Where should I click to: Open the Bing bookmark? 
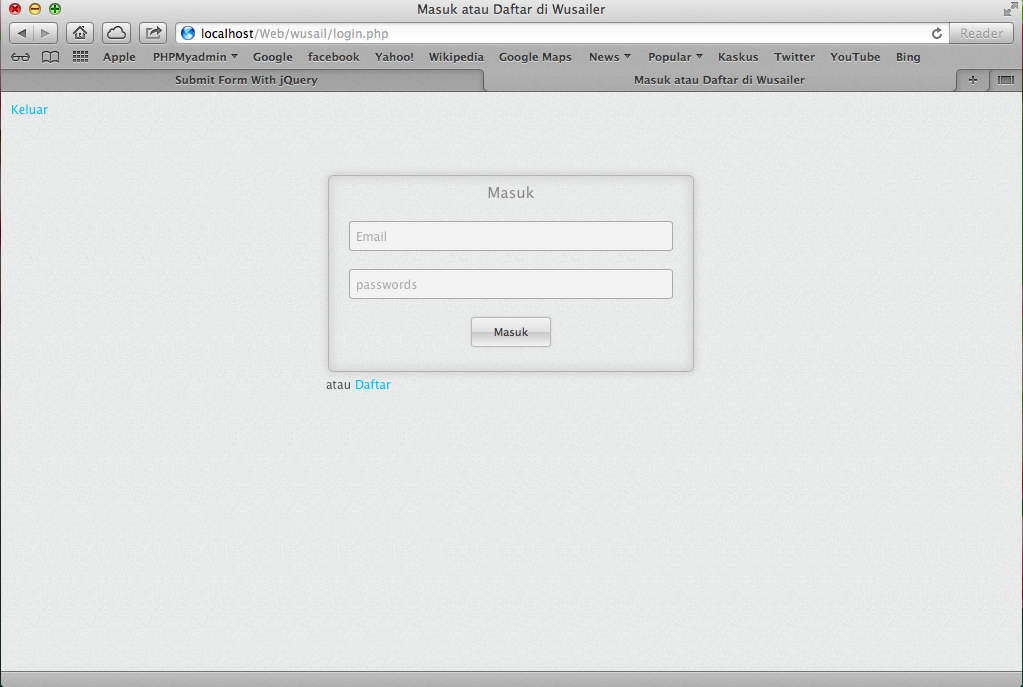[908, 57]
